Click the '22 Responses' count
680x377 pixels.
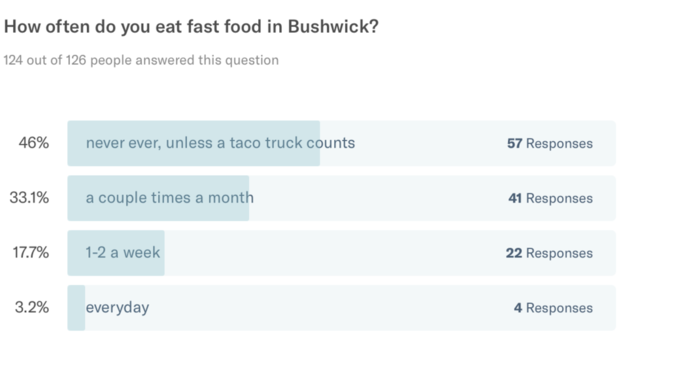[549, 253]
